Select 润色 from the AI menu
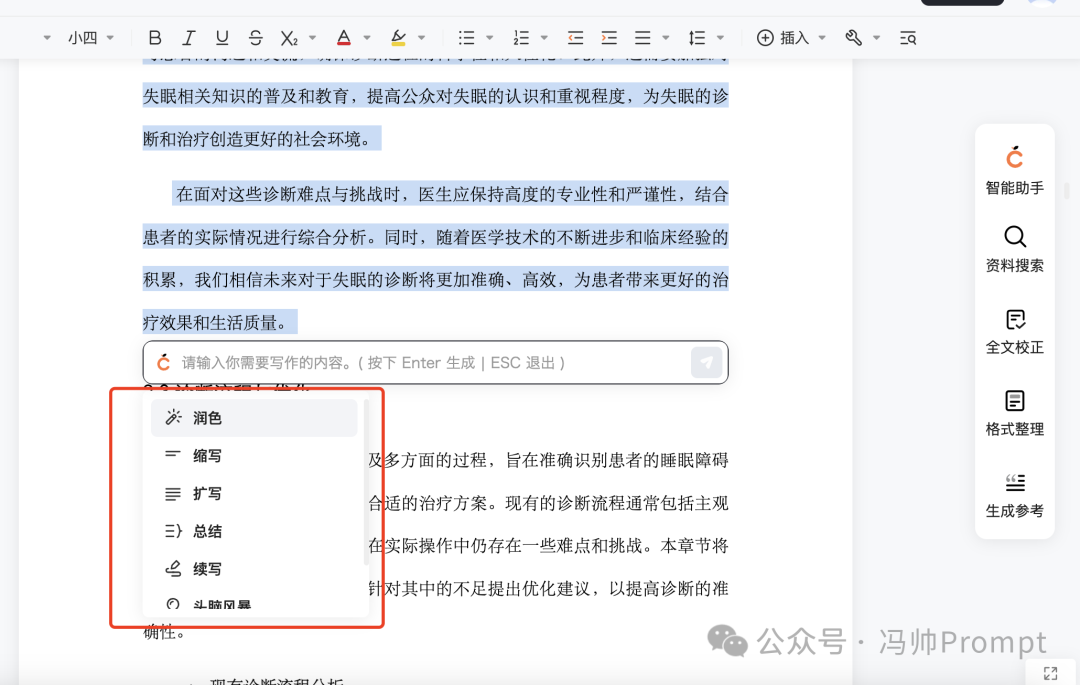 pos(207,418)
